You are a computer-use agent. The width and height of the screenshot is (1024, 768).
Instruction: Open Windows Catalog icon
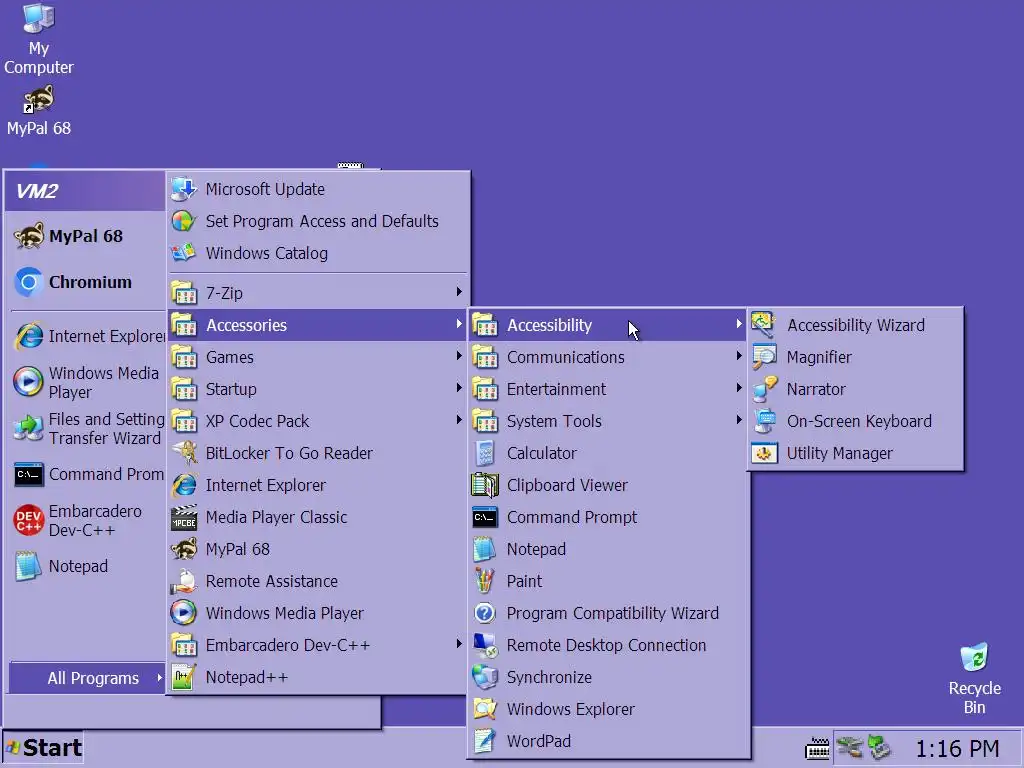[x=184, y=253]
